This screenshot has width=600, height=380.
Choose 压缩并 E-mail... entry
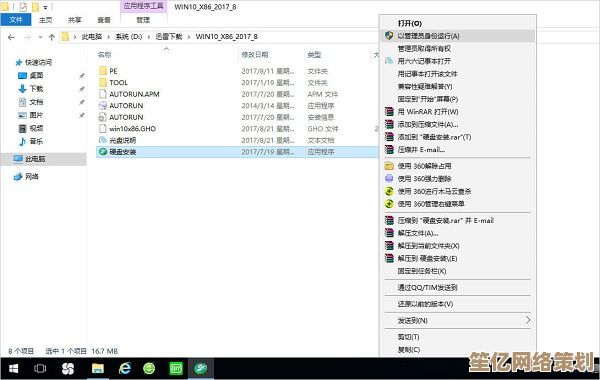pyautogui.click(x=421, y=150)
